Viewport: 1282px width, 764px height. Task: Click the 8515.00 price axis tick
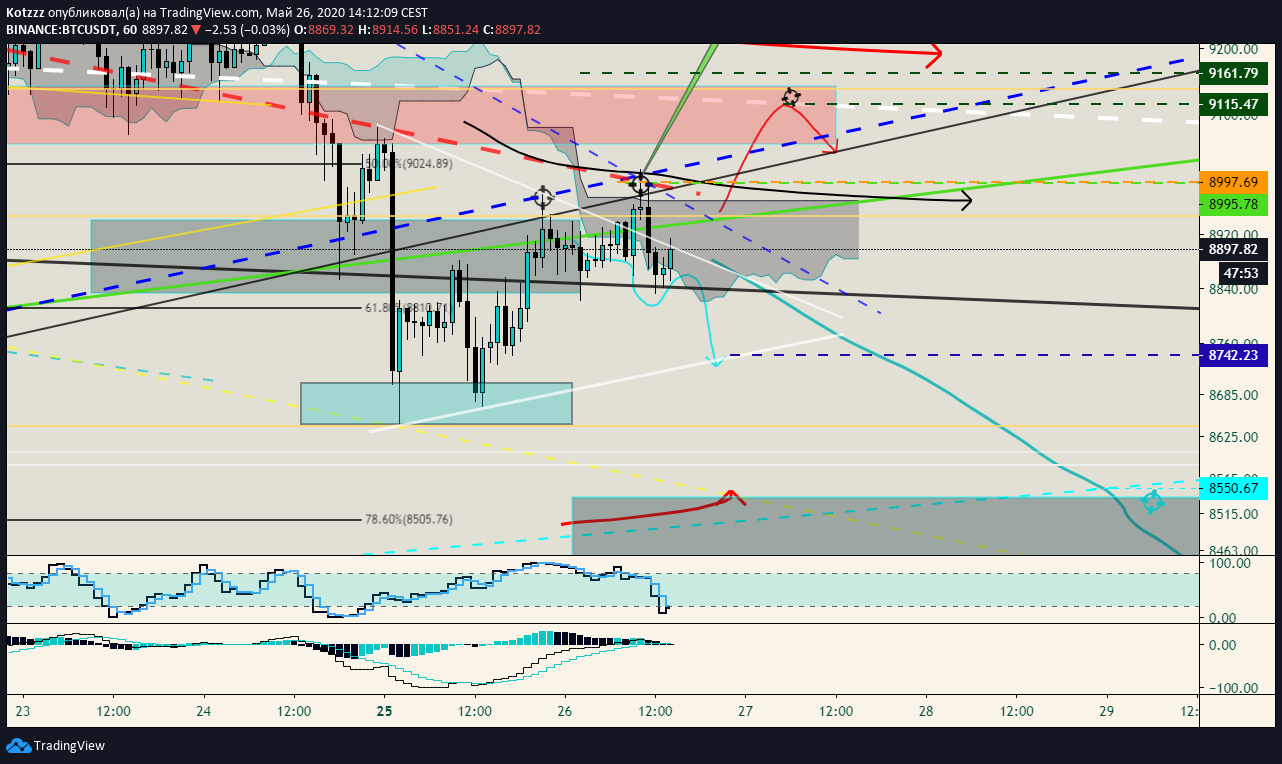pyautogui.click(x=1233, y=514)
